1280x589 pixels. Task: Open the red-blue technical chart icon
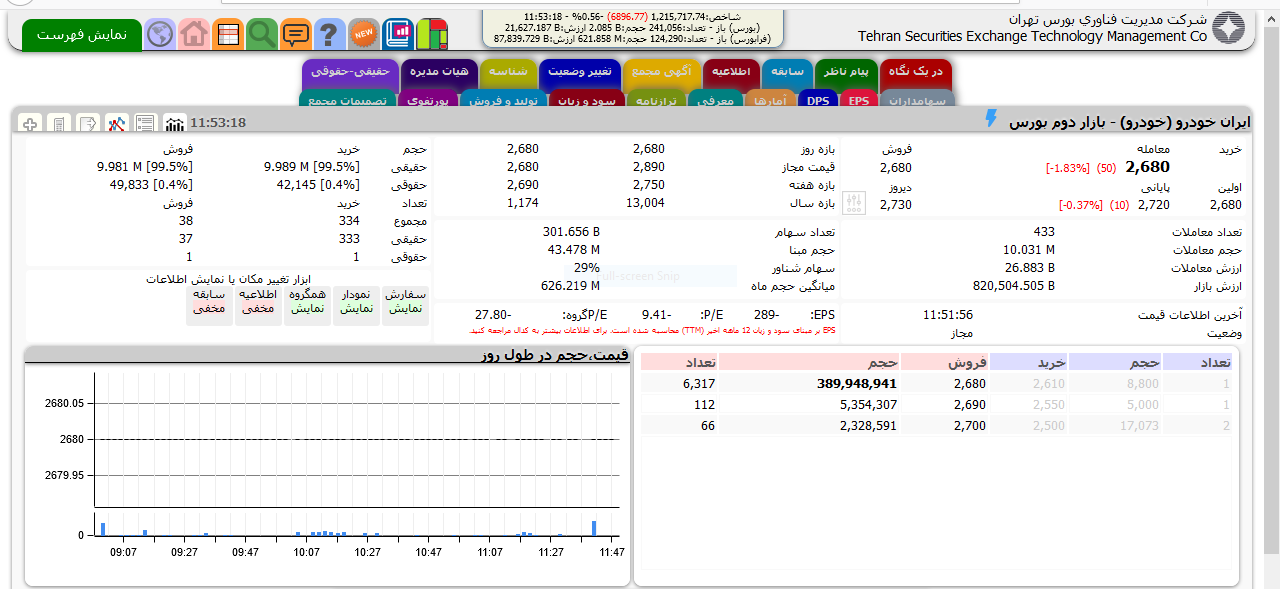tap(117, 124)
